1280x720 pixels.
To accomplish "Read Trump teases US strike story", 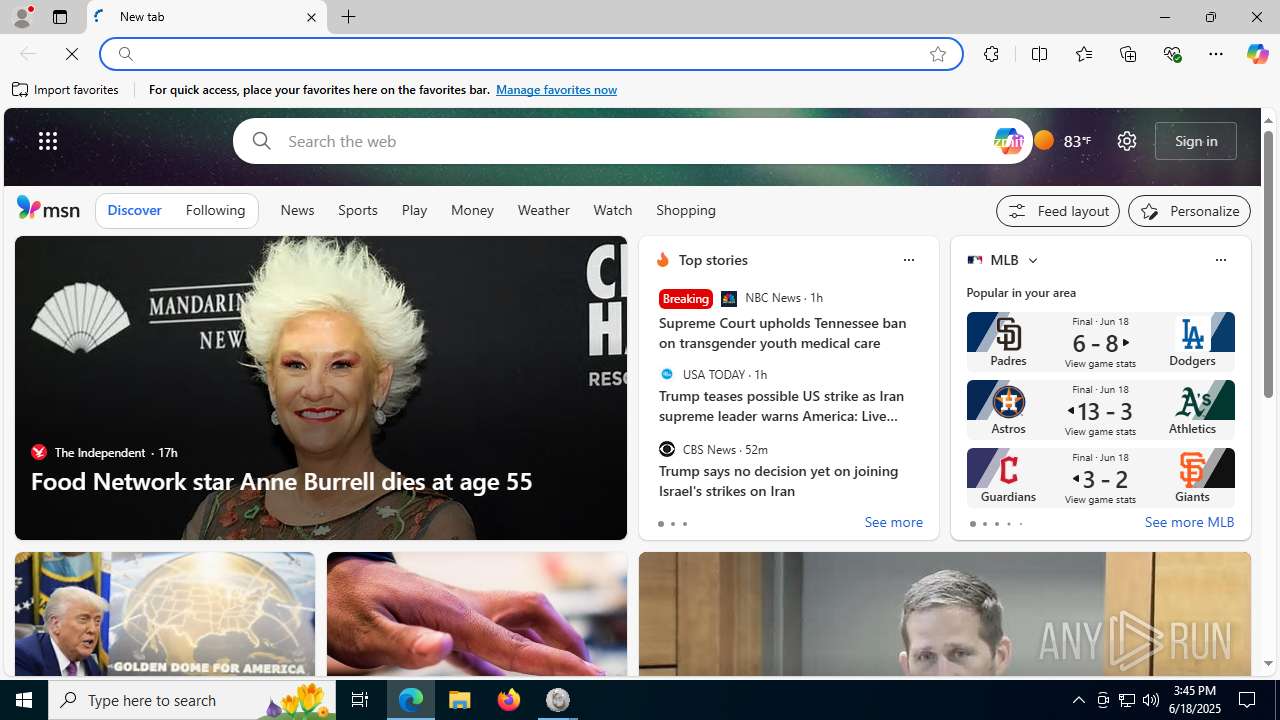I will coord(781,406).
